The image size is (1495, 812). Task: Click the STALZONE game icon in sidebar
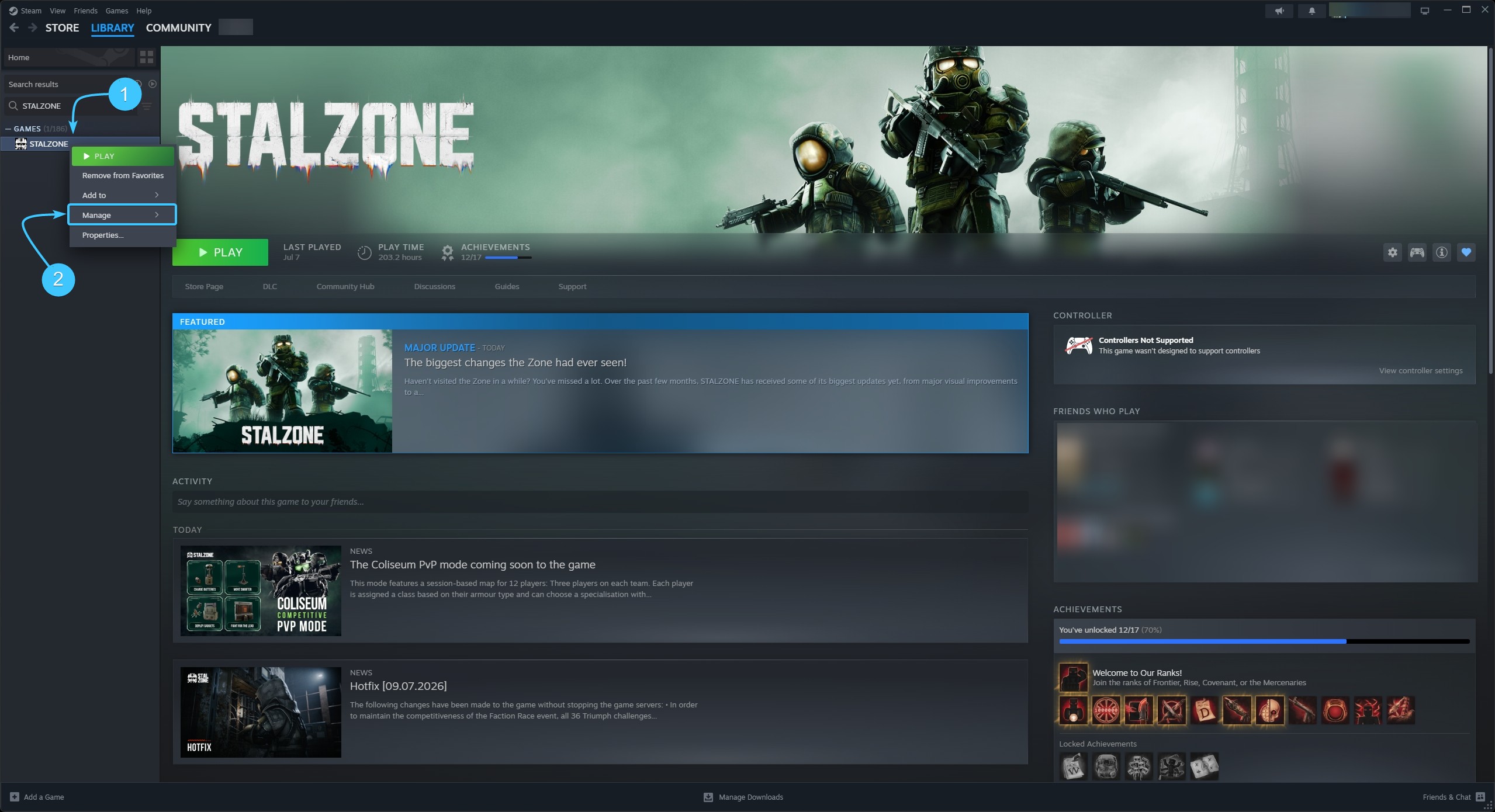point(20,144)
